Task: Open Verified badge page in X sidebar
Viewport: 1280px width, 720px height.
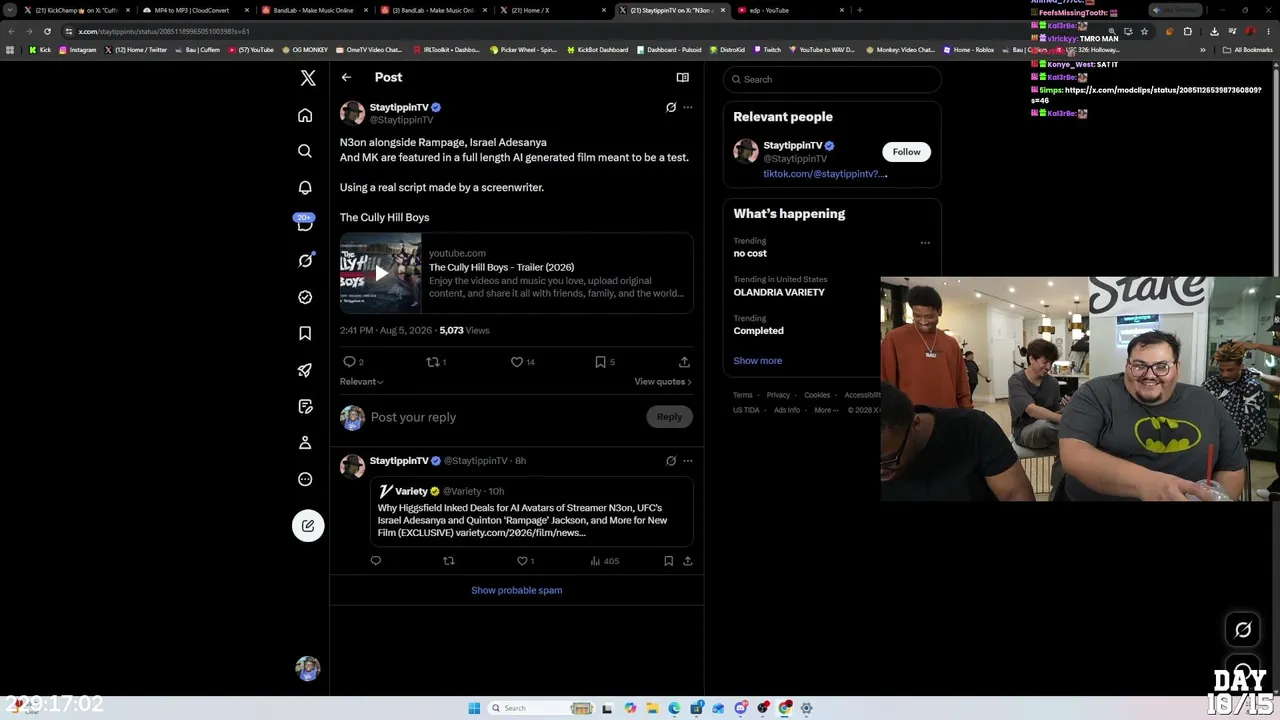Action: tap(305, 297)
